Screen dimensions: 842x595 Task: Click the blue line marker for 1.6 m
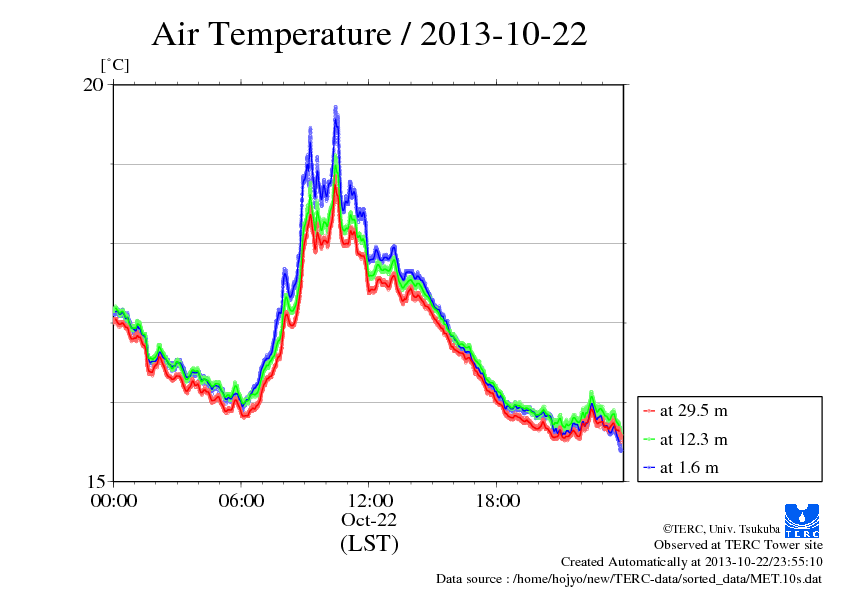click(649, 468)
